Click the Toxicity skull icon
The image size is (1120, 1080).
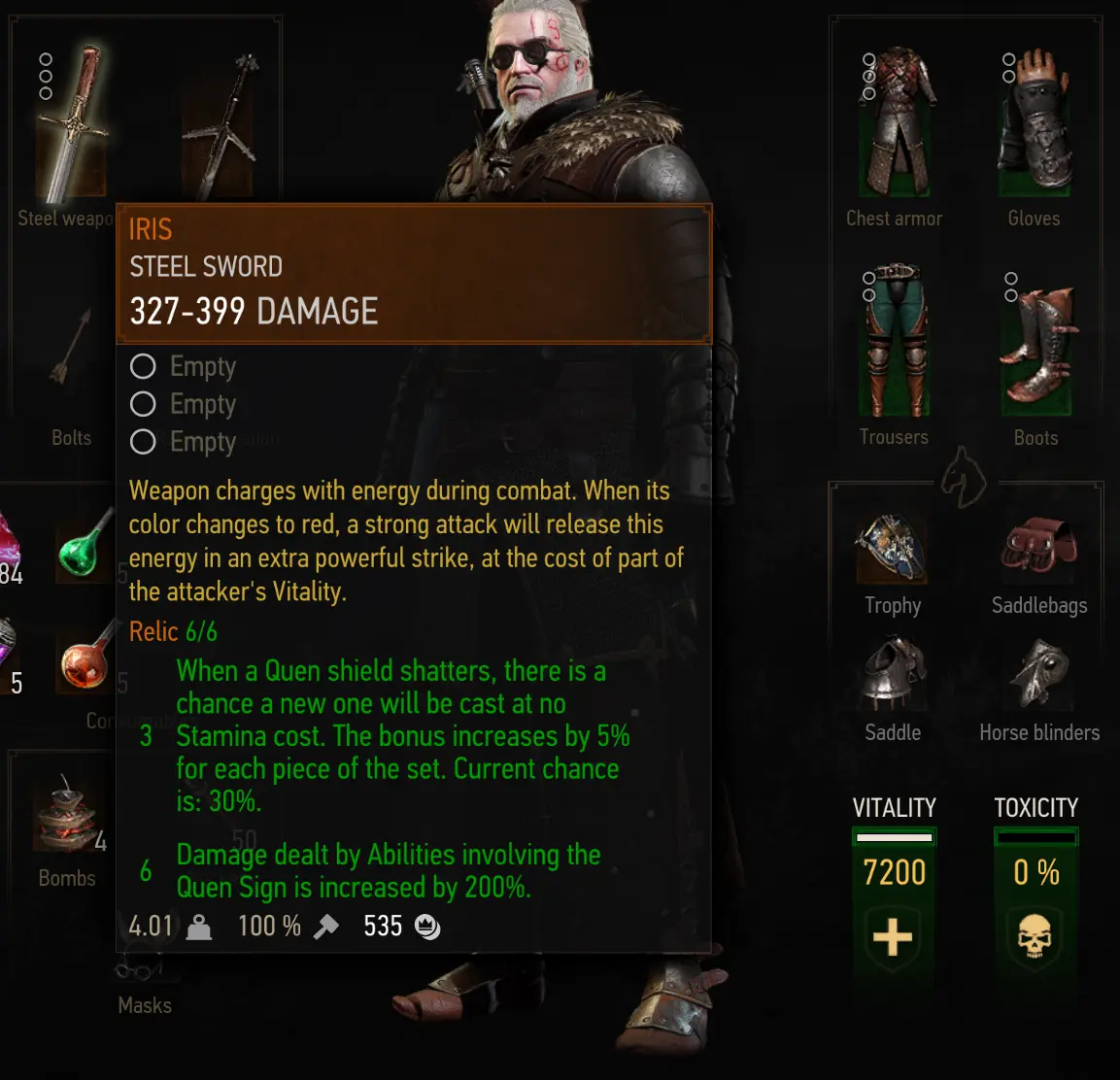coord(1035,935)
